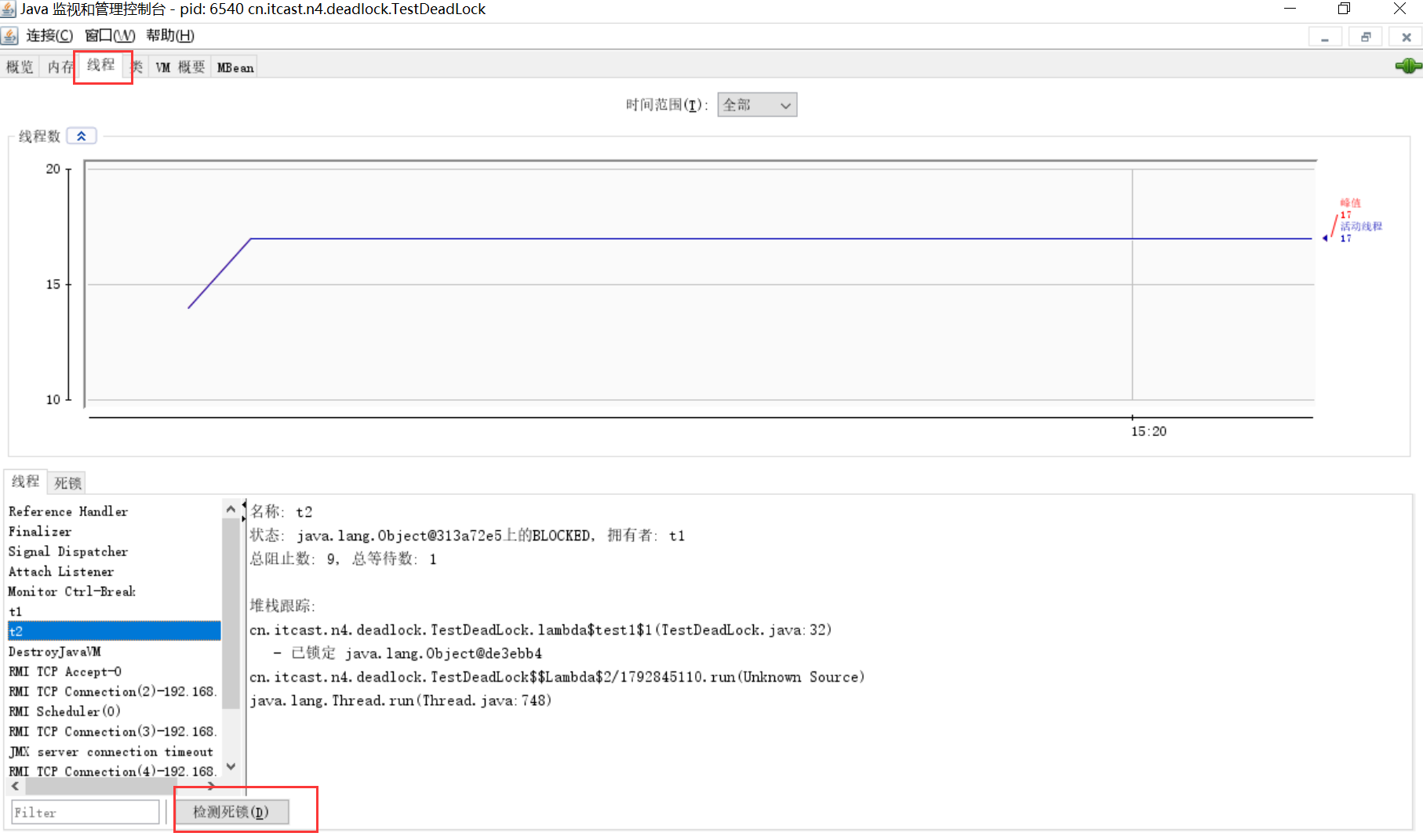Click the 峰值 legend label
This screenshot has width=1423, height=840.
(x=1350, y=203)
